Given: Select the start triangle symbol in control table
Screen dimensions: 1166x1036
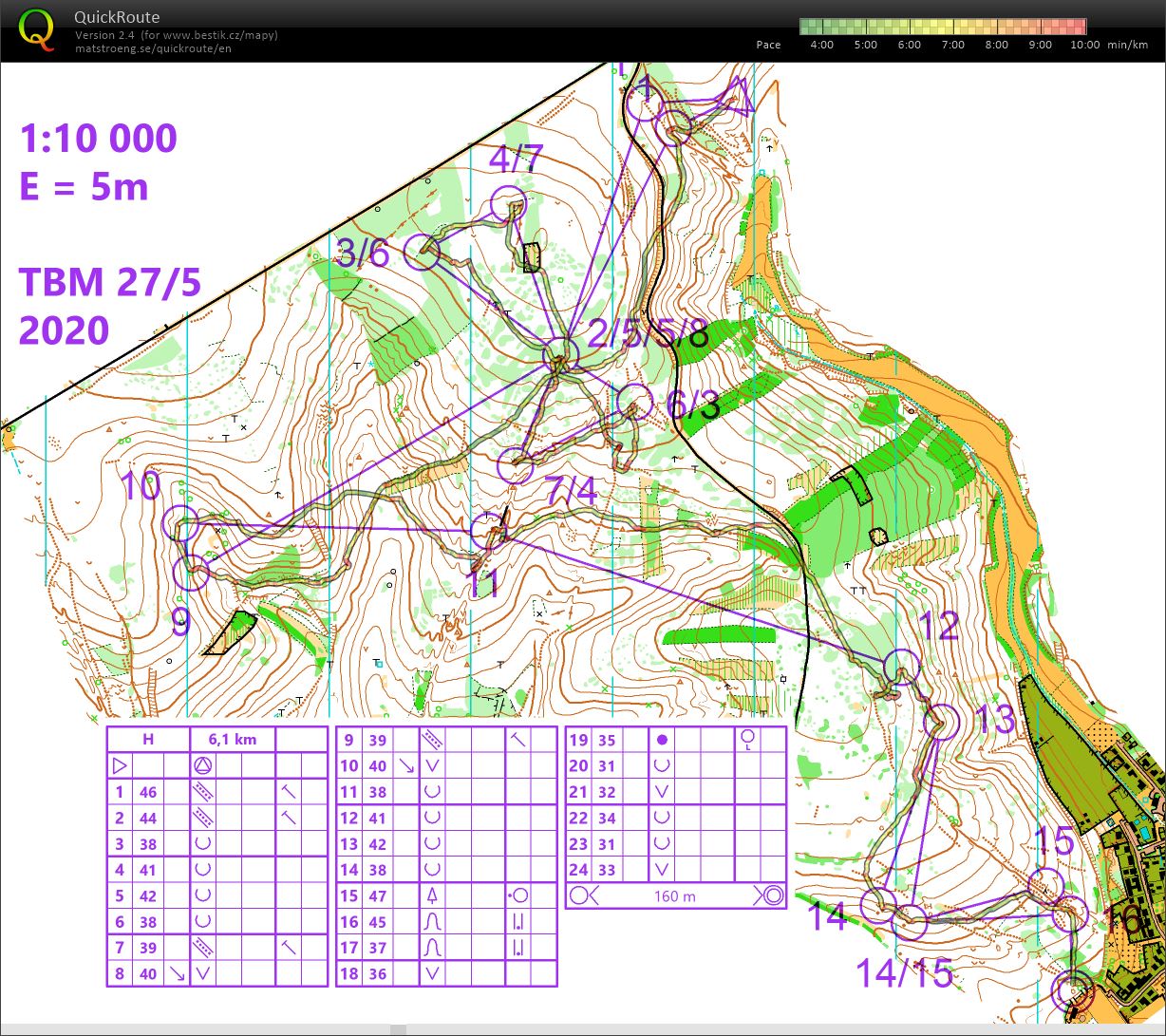Looking at the screenshot, I should click(x=120, y=765).
